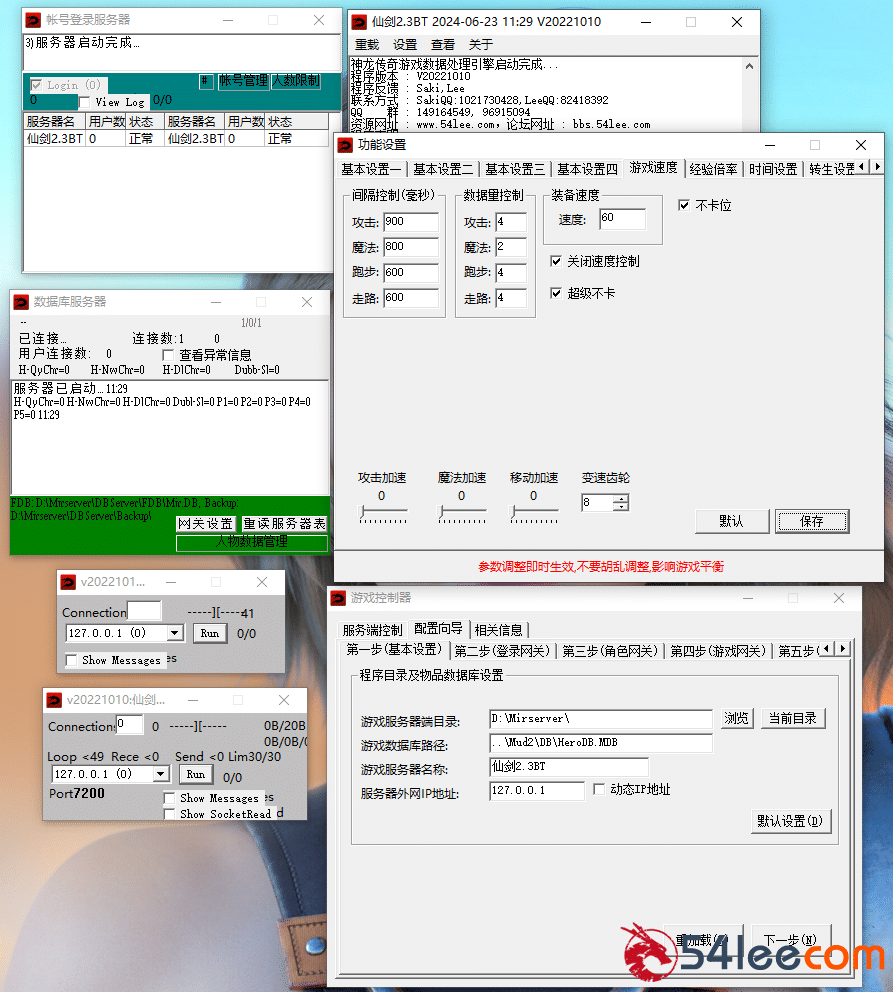The height and width of the screenshot is (992, 893).
Task: Click the 数据库服务器 window title icon
Action: coord(22,302)
